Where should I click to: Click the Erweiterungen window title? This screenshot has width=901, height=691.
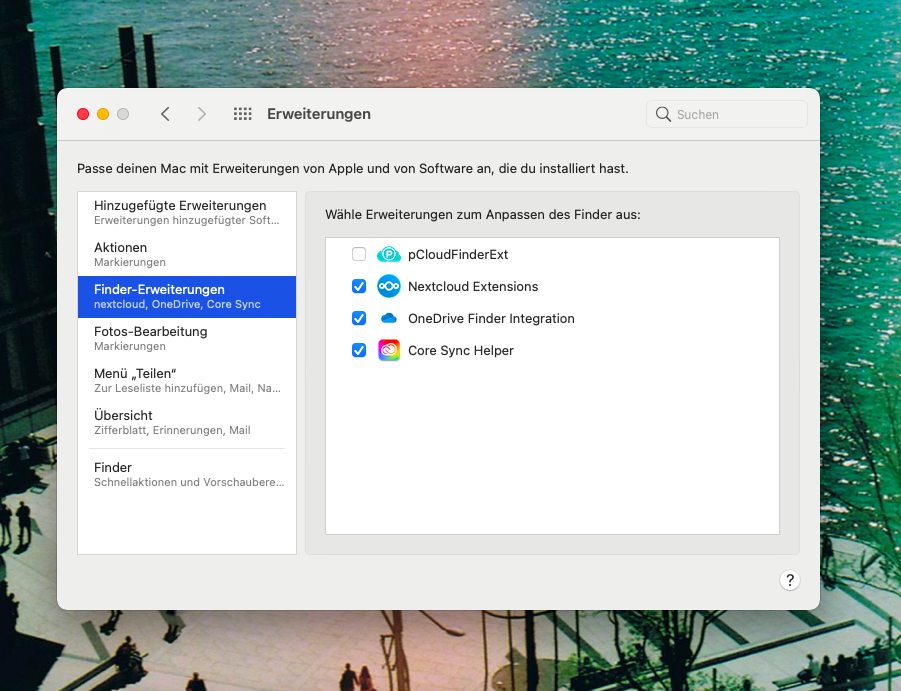[x=319, y=114]
